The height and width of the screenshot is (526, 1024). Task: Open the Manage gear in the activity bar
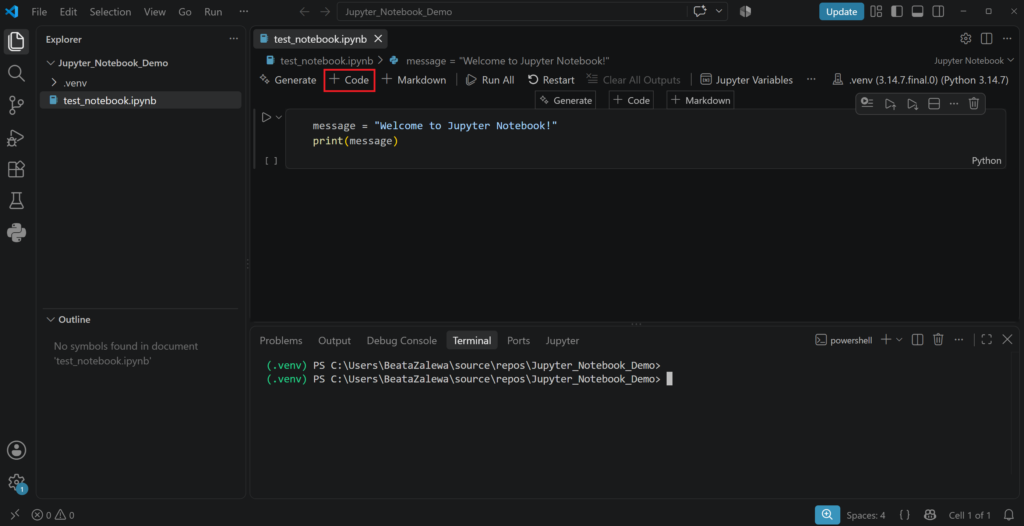16,483
